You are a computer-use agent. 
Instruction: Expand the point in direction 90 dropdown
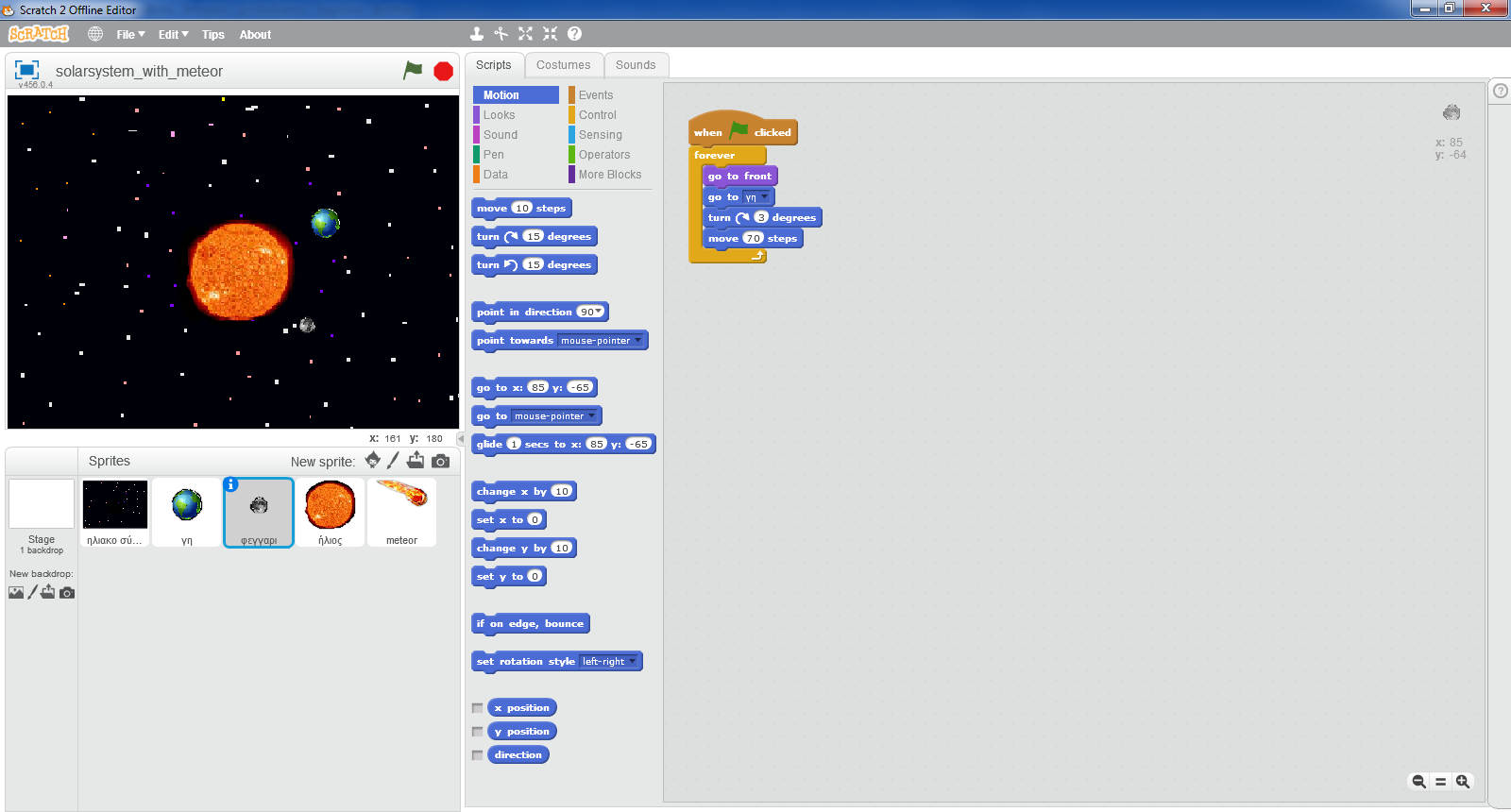click(x=598, y=312)
